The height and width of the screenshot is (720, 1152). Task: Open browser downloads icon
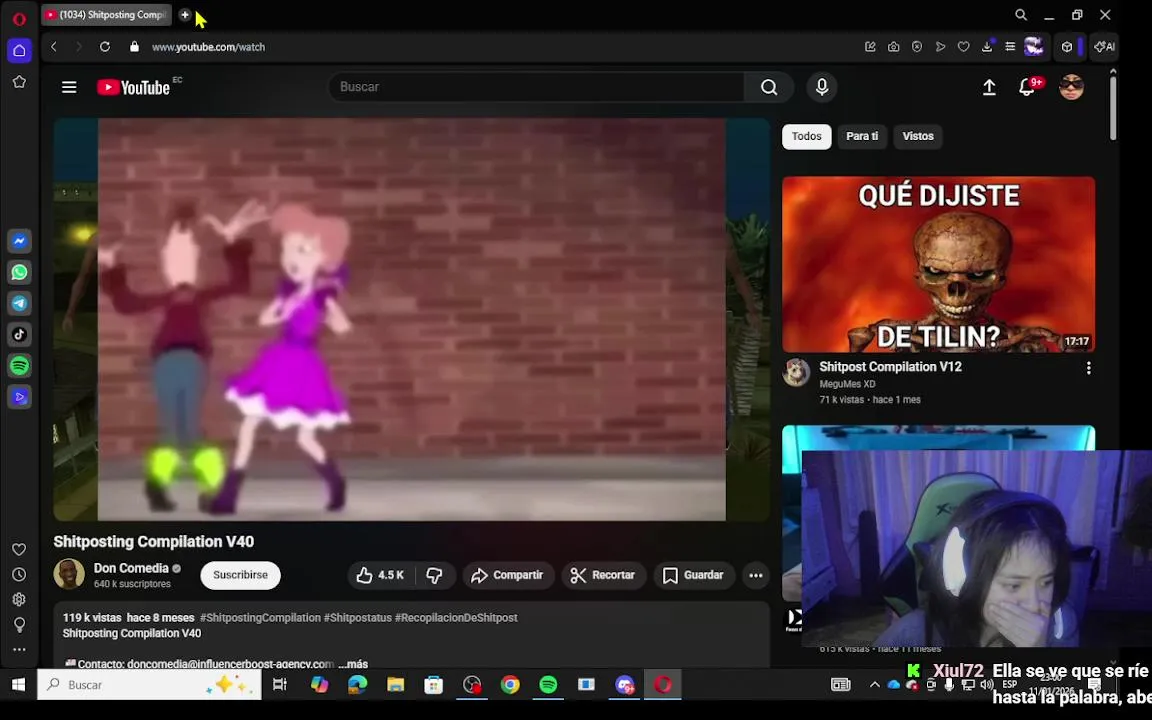click(x=987, y=46)
